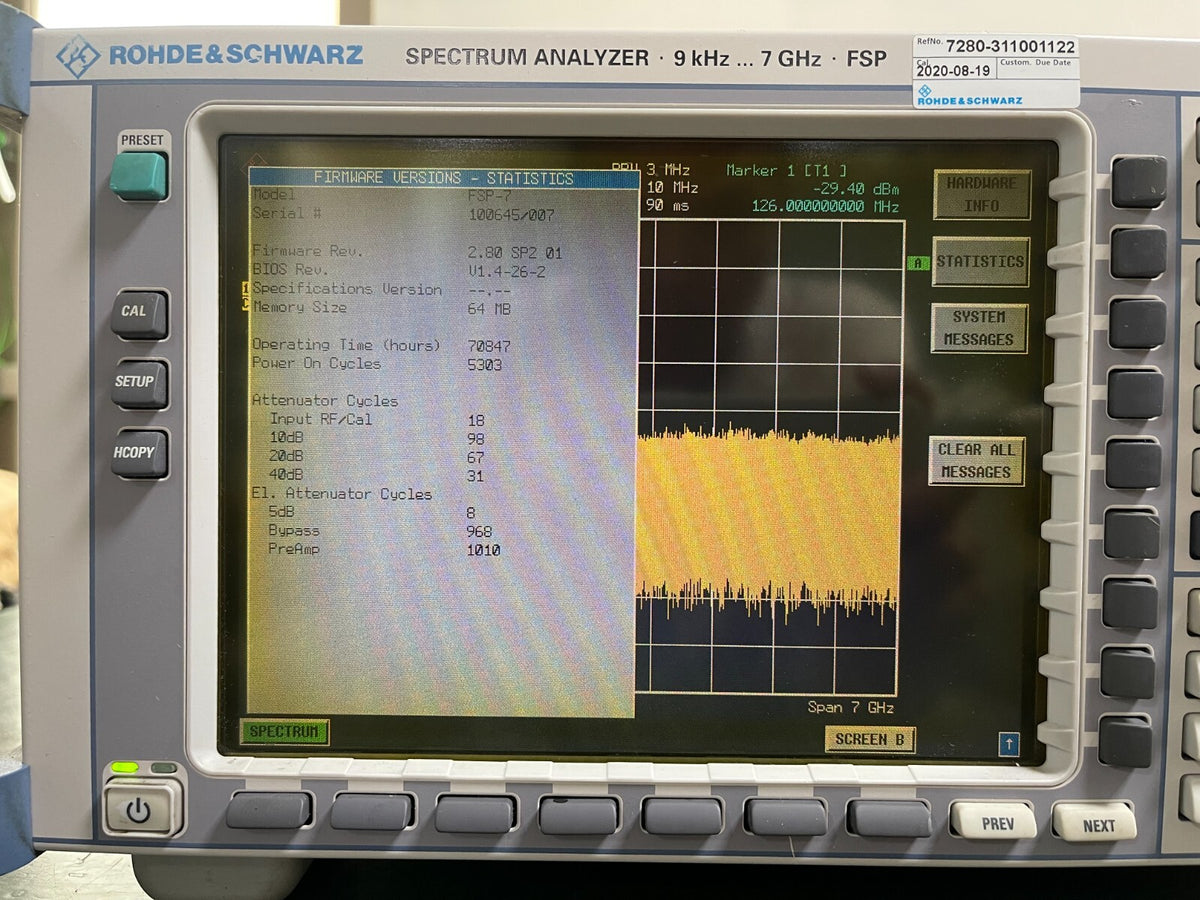Select the marker level -29.40 dBm
Screen dimensions: 1200x900
click(x=856, y=188)
